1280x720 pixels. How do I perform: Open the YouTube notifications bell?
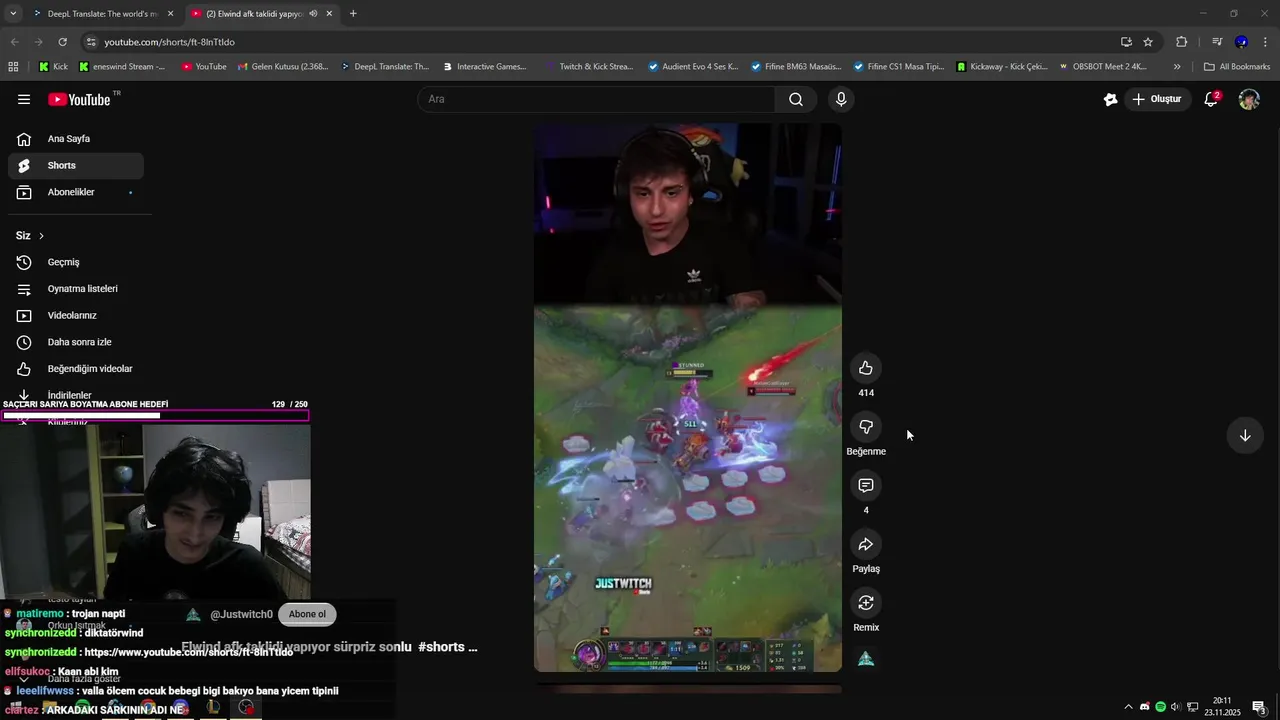click(1211, 99)
